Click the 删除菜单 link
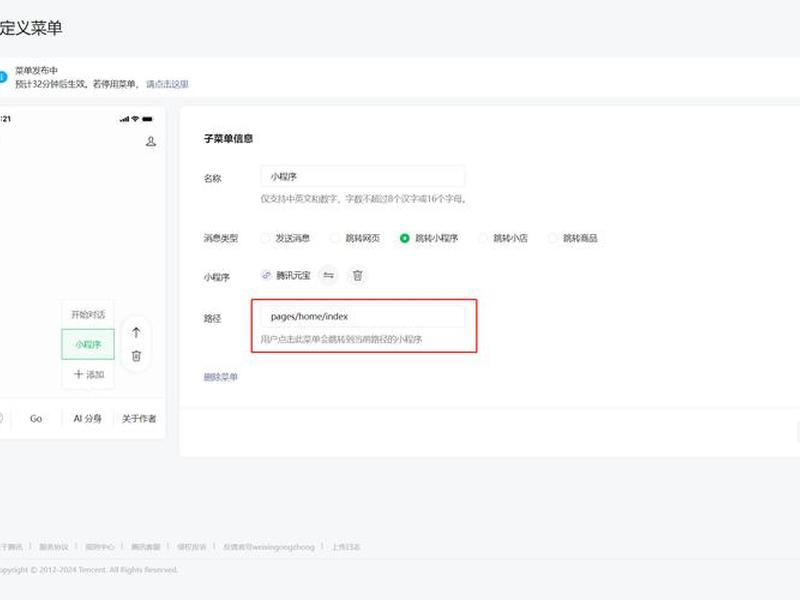Image resolution: width=800 pixels, height=600 pixels. pos(220,377)
